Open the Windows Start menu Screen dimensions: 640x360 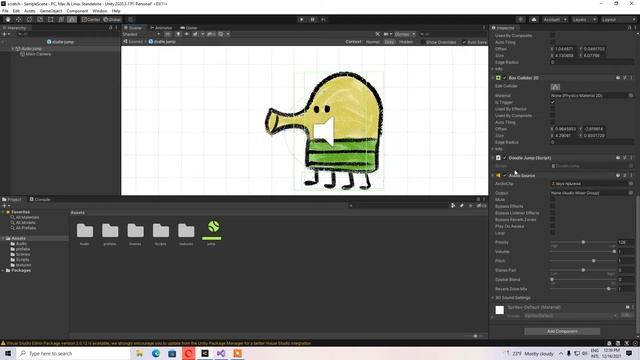point(8,353)
